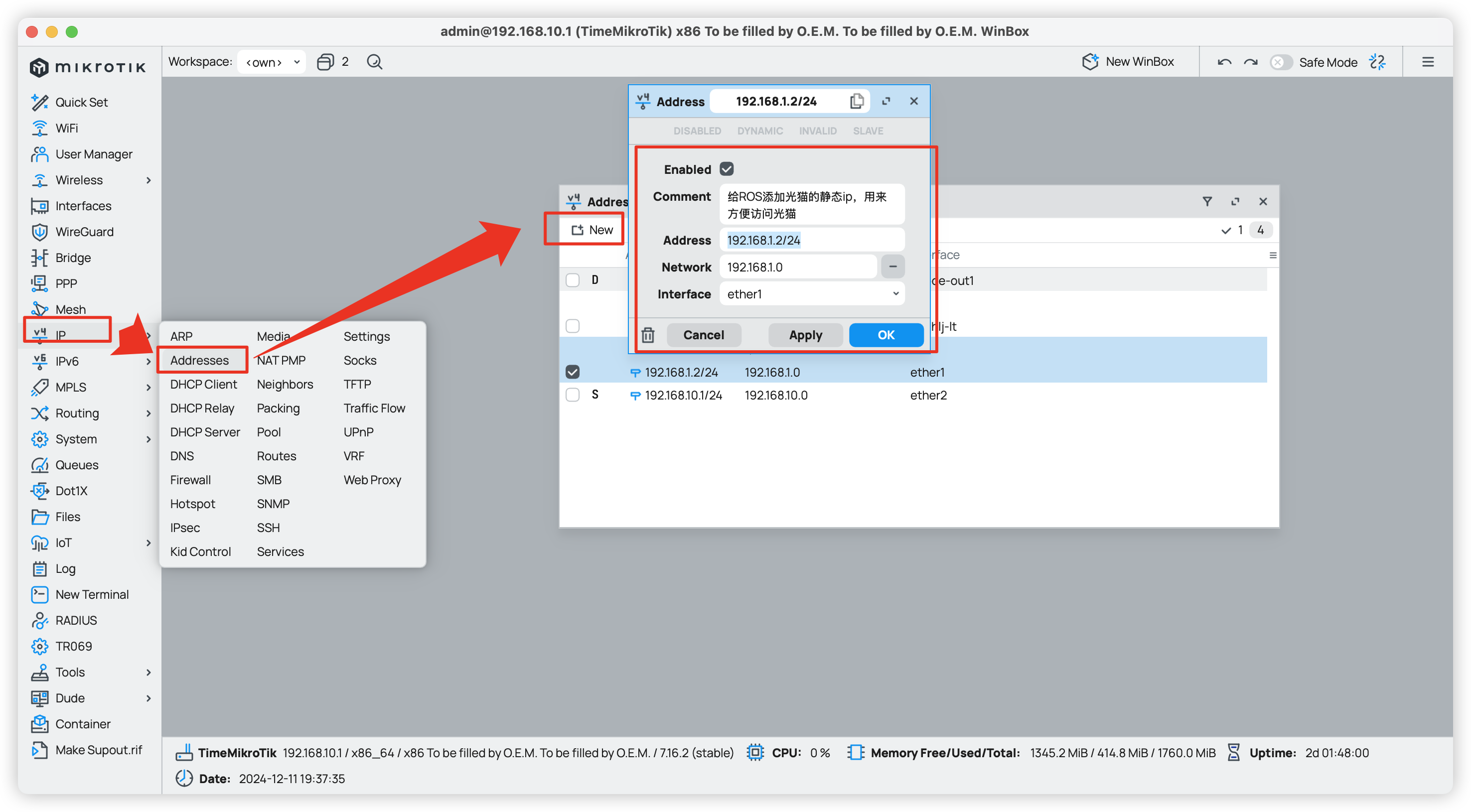Open the hamburger menu

coord(1427,62)
